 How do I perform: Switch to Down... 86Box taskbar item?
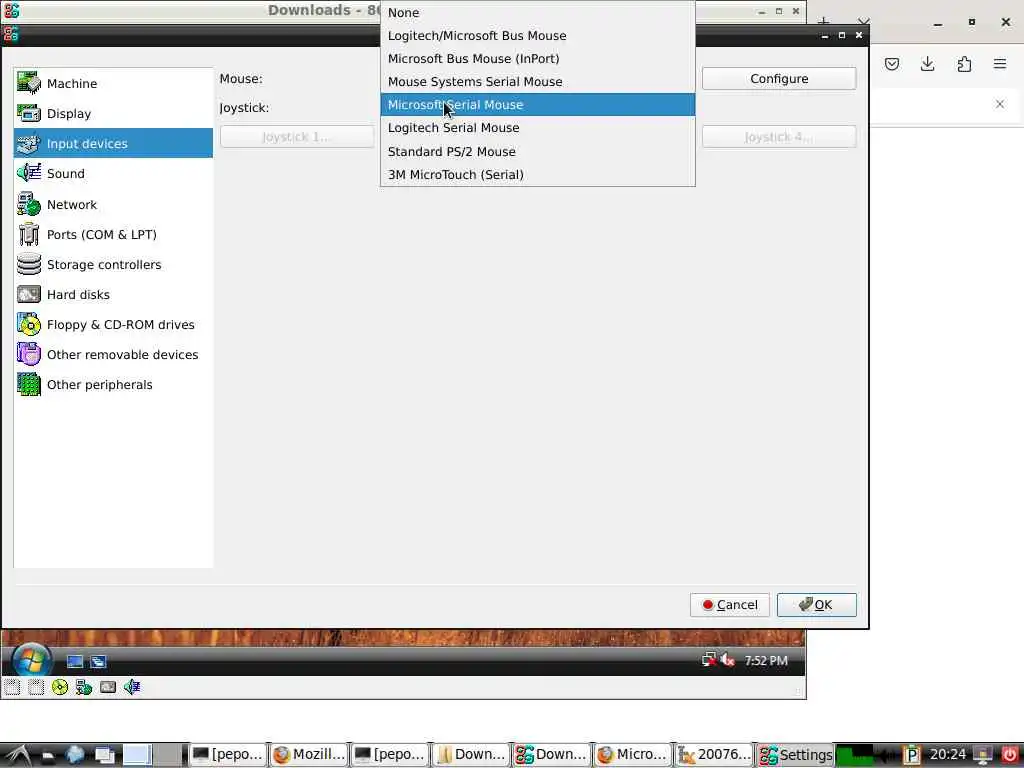(x=552, y=755)
